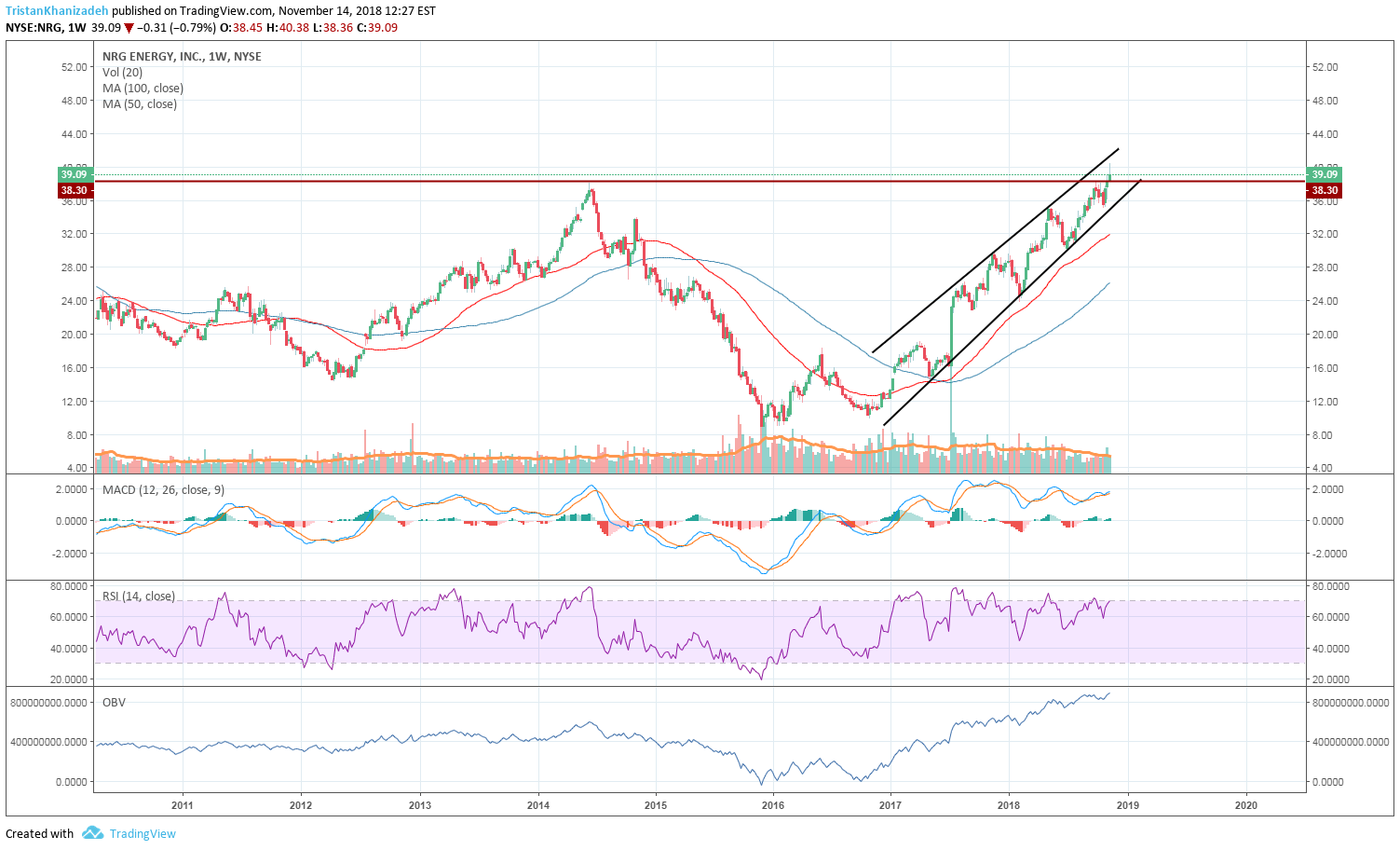Click the TradingView cloud logo icon
Viewport: 1400px width, 850px height.
coord(92,833)
